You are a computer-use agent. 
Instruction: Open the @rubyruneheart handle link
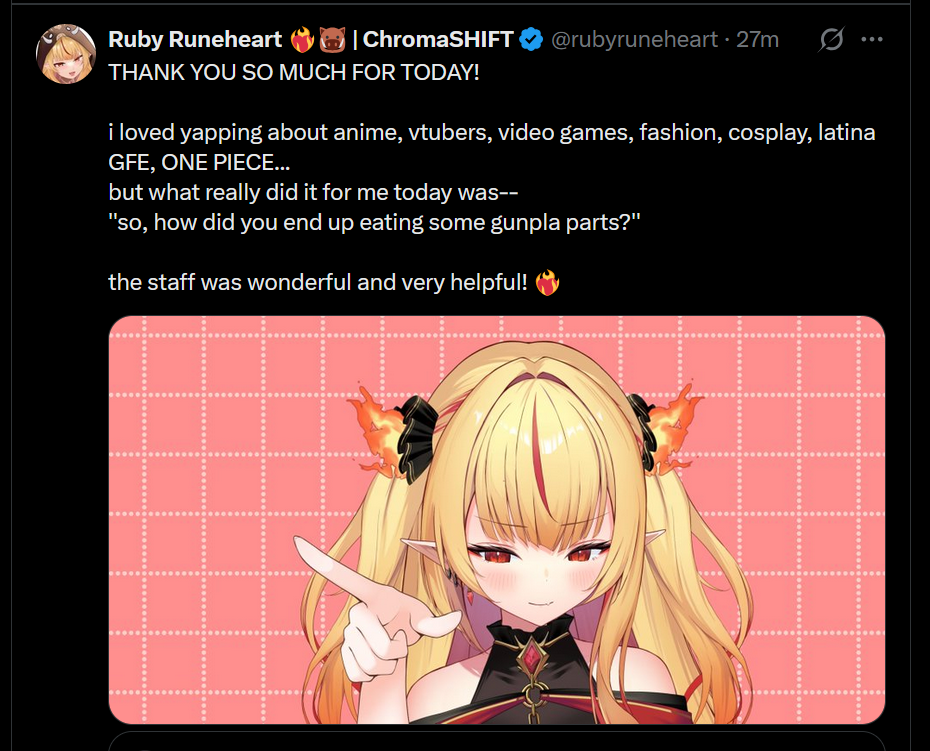click(x=634, y=40)
